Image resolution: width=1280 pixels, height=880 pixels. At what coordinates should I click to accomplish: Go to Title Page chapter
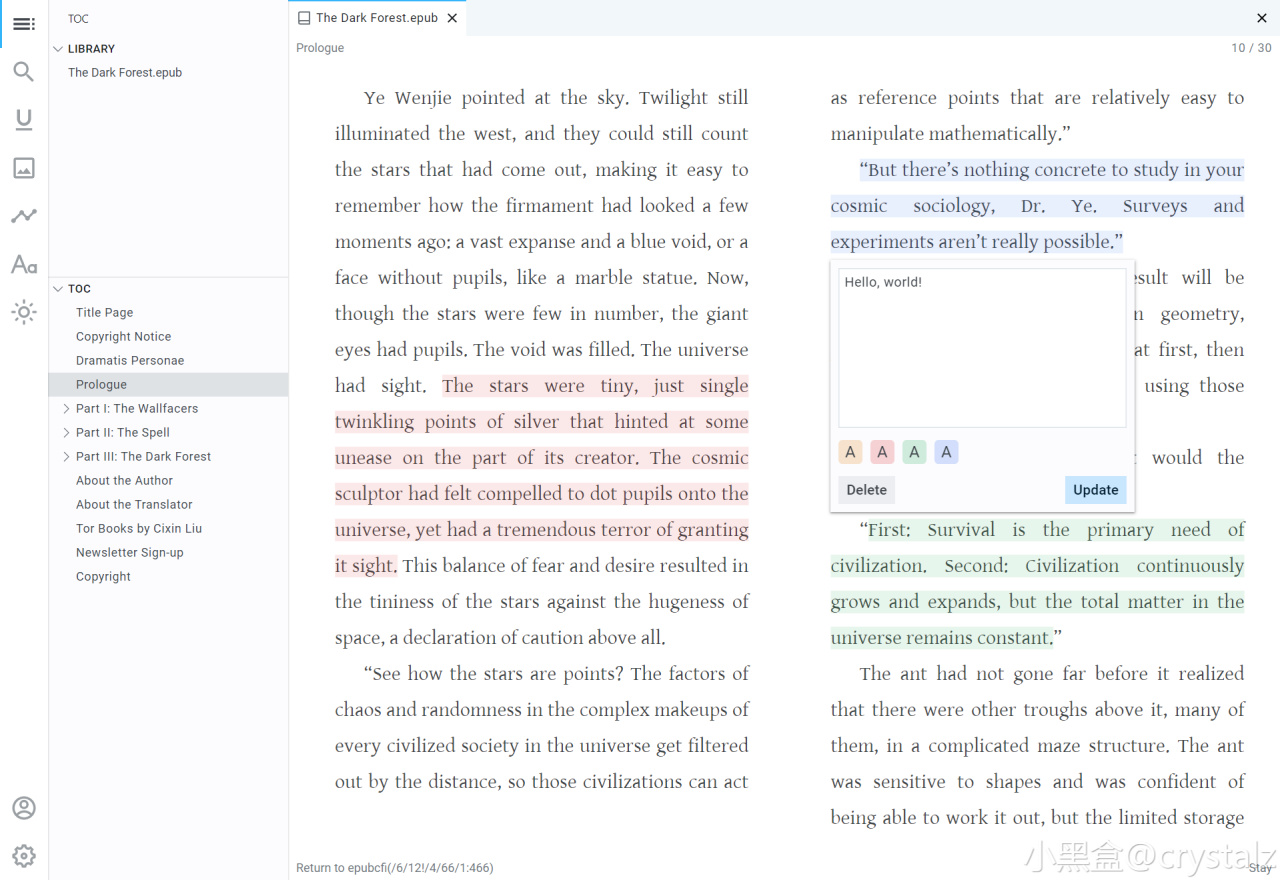168,312
